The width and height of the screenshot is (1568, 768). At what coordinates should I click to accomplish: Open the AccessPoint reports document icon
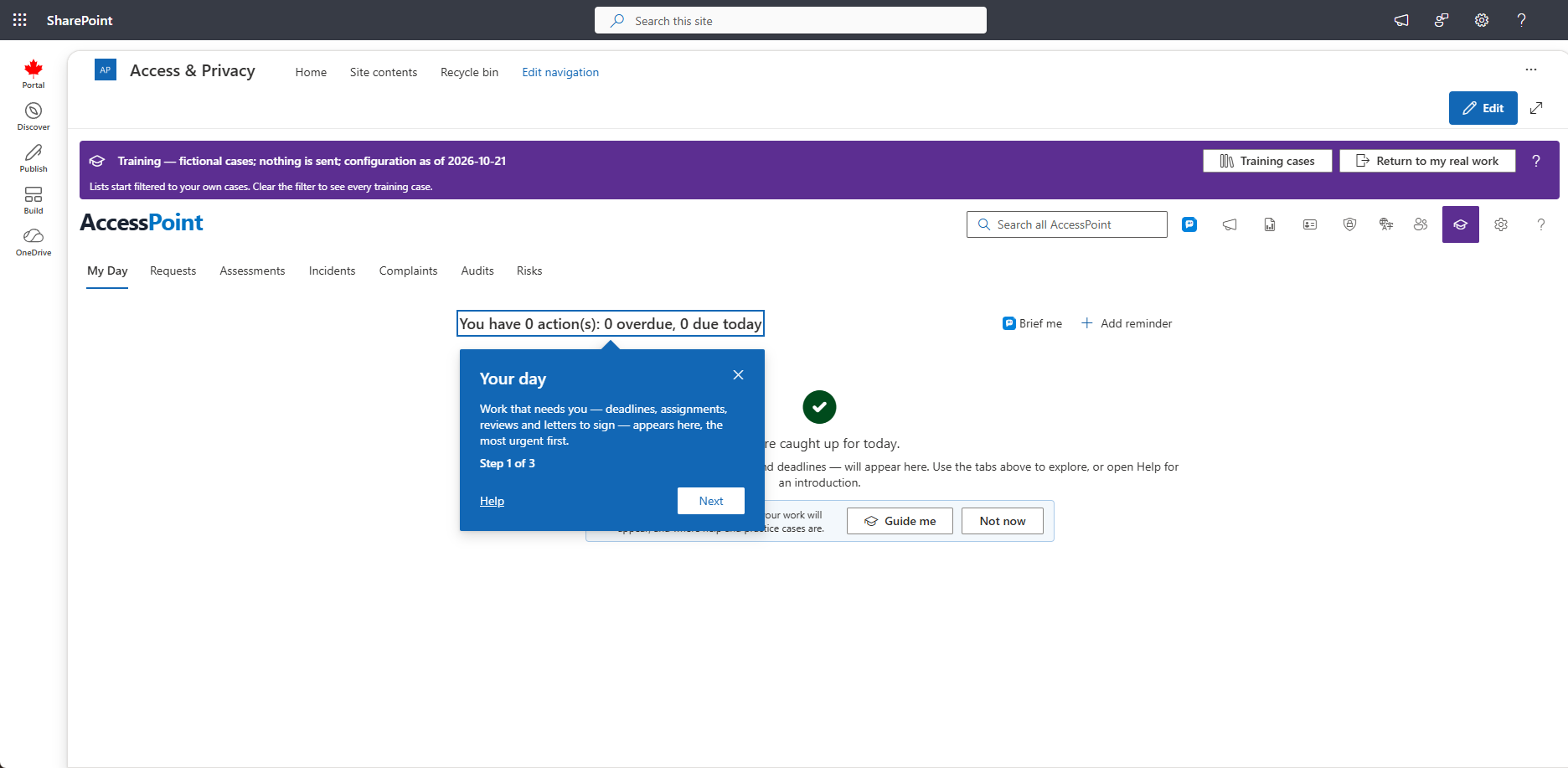[1270, 224]
